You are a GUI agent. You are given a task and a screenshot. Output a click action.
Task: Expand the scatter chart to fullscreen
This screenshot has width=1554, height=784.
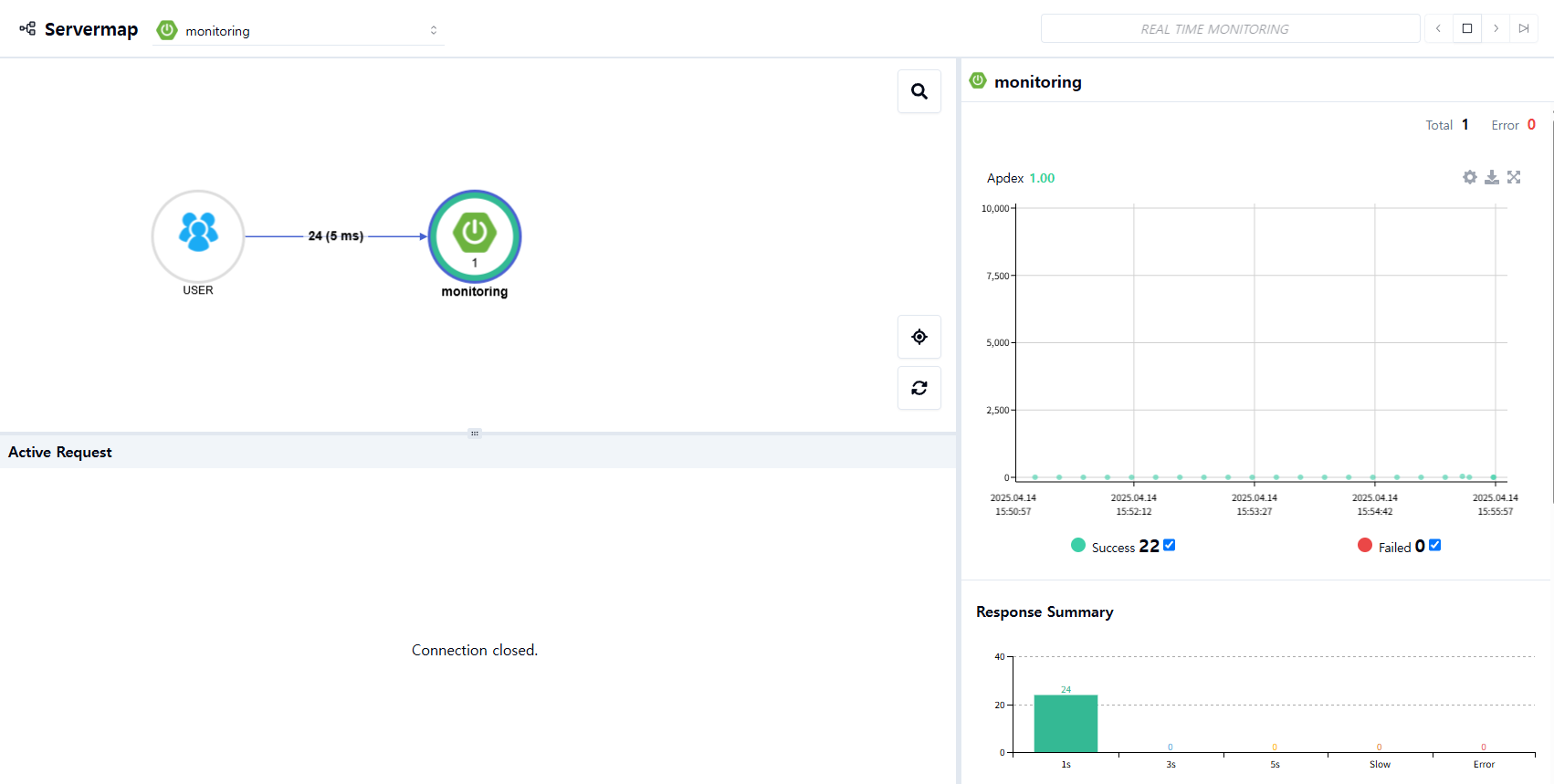(x=1514, y=177)
